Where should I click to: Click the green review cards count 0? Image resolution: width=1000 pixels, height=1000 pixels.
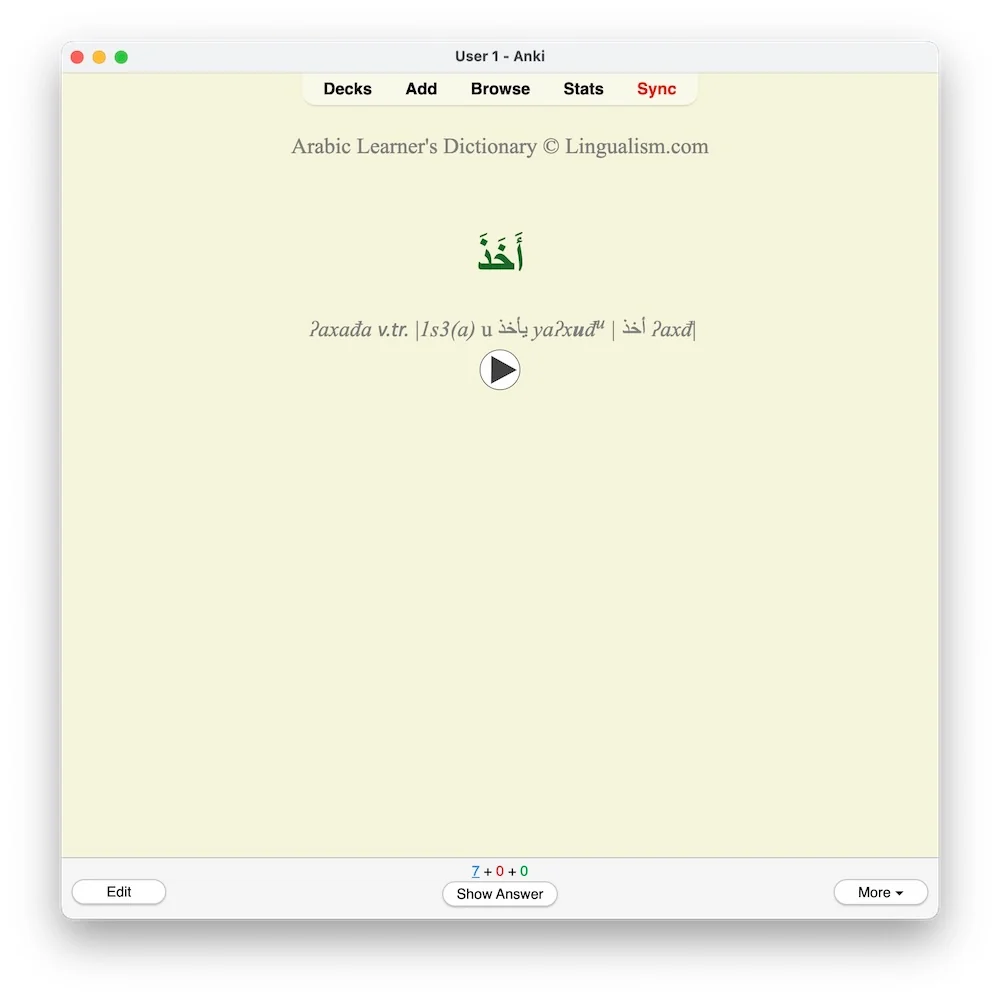pyautogui.click(x=524, y=871)
